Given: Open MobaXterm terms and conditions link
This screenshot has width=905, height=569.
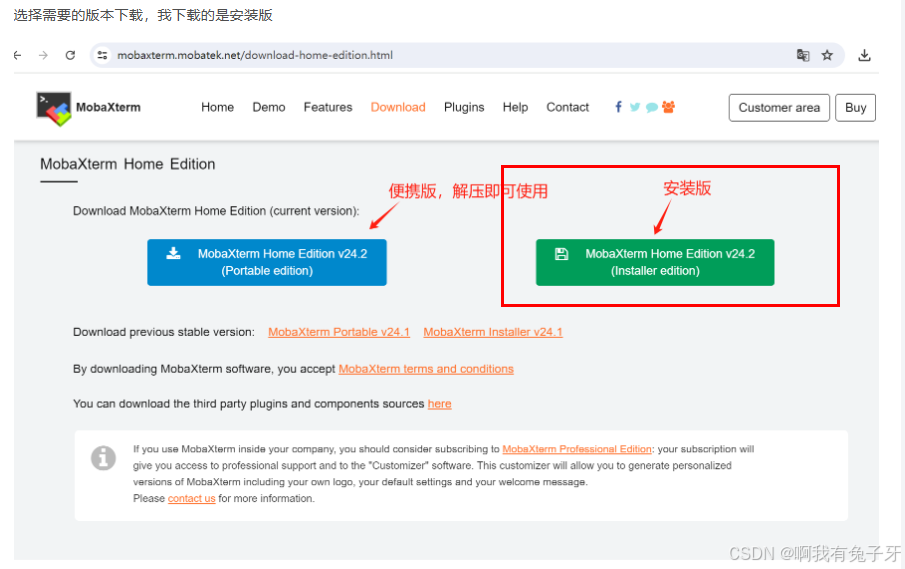Looking at the screenshot, I should pyautogui.click(x=426, y=369).
